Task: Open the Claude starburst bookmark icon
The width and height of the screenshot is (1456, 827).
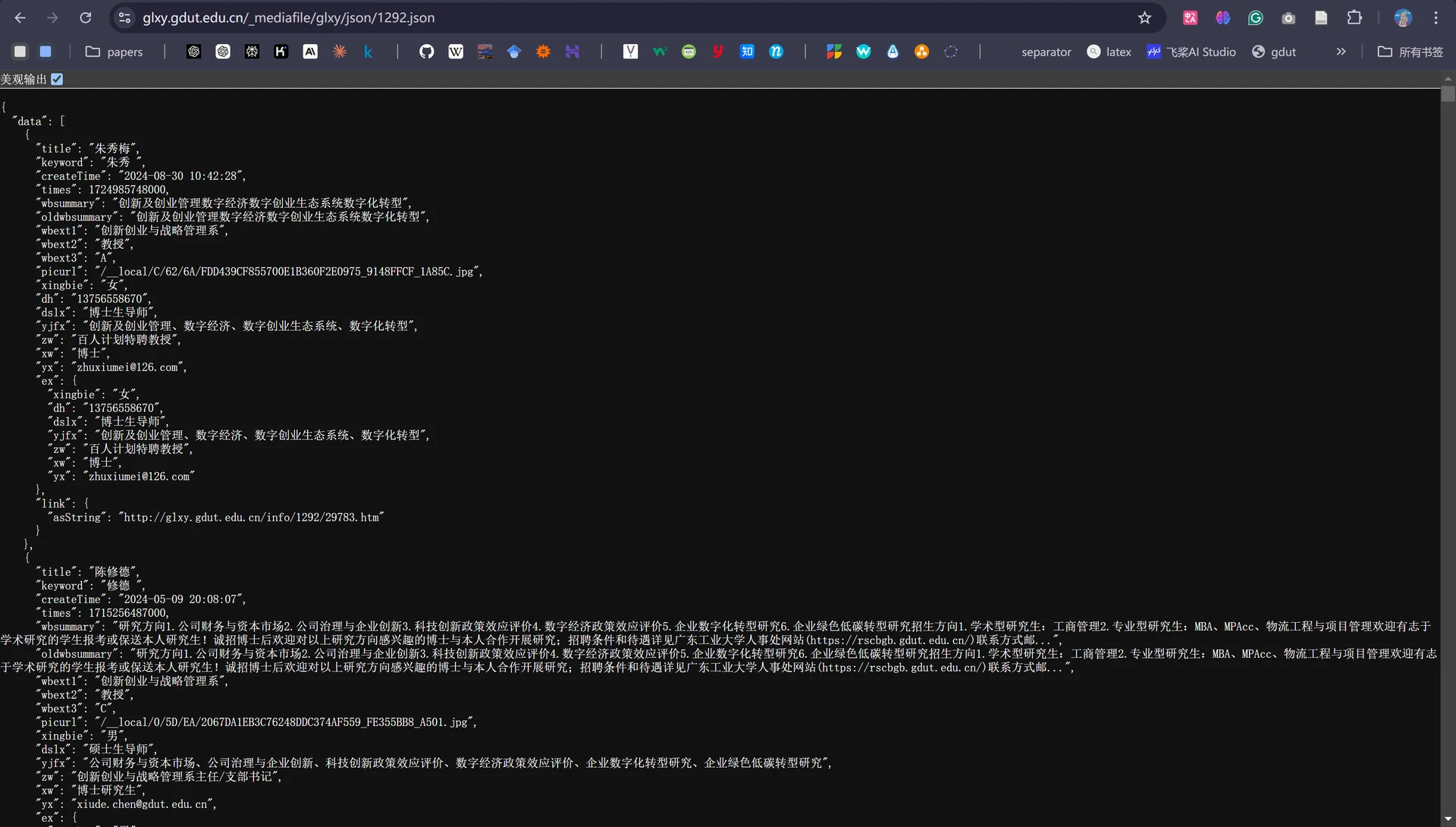Action: coord(339,52)
